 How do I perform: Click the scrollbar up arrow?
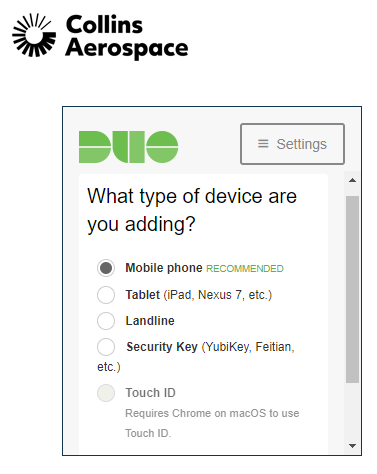coord(352,180)
